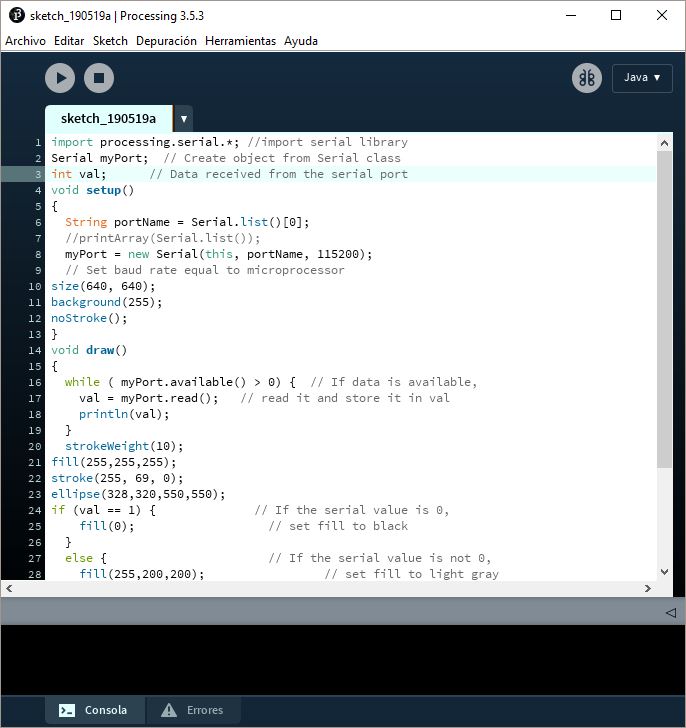Collapse the console with the triangle icon
Viewport: 686px width, 728px height.
pyautogui.click(x=671, y=612)
